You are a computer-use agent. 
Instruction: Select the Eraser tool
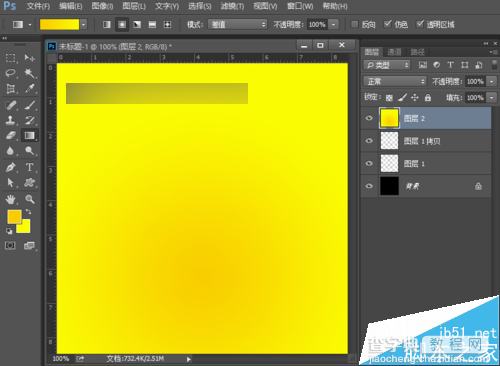pos(11,136)
